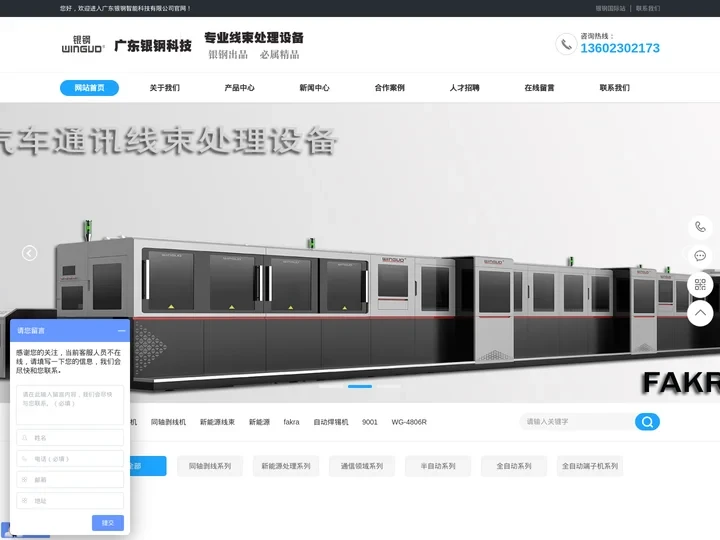Go to previous banner slide arrow
720x540 pixels.
pos(29,253)
